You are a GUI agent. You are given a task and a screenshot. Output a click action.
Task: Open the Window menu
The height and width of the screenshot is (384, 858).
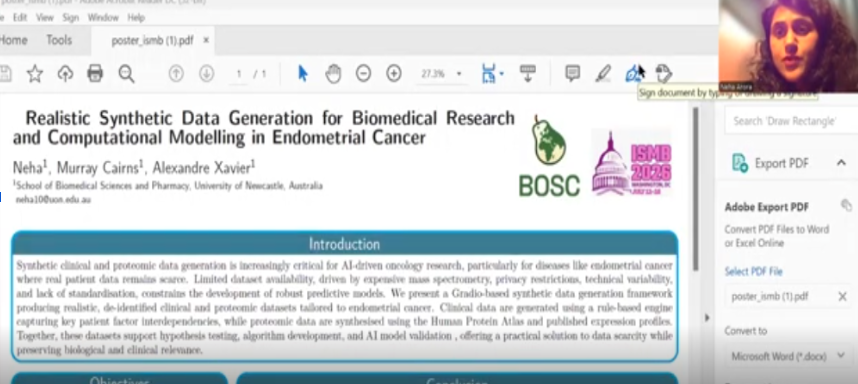point(103,18)
